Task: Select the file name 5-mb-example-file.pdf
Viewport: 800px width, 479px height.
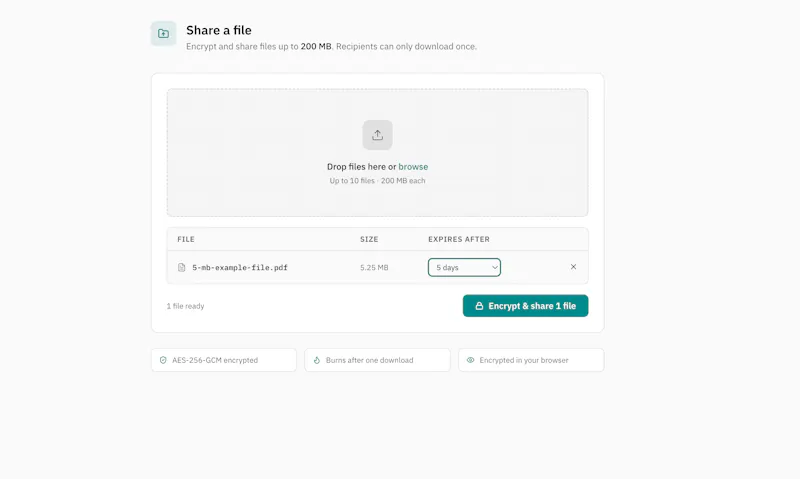Action: 240,267
